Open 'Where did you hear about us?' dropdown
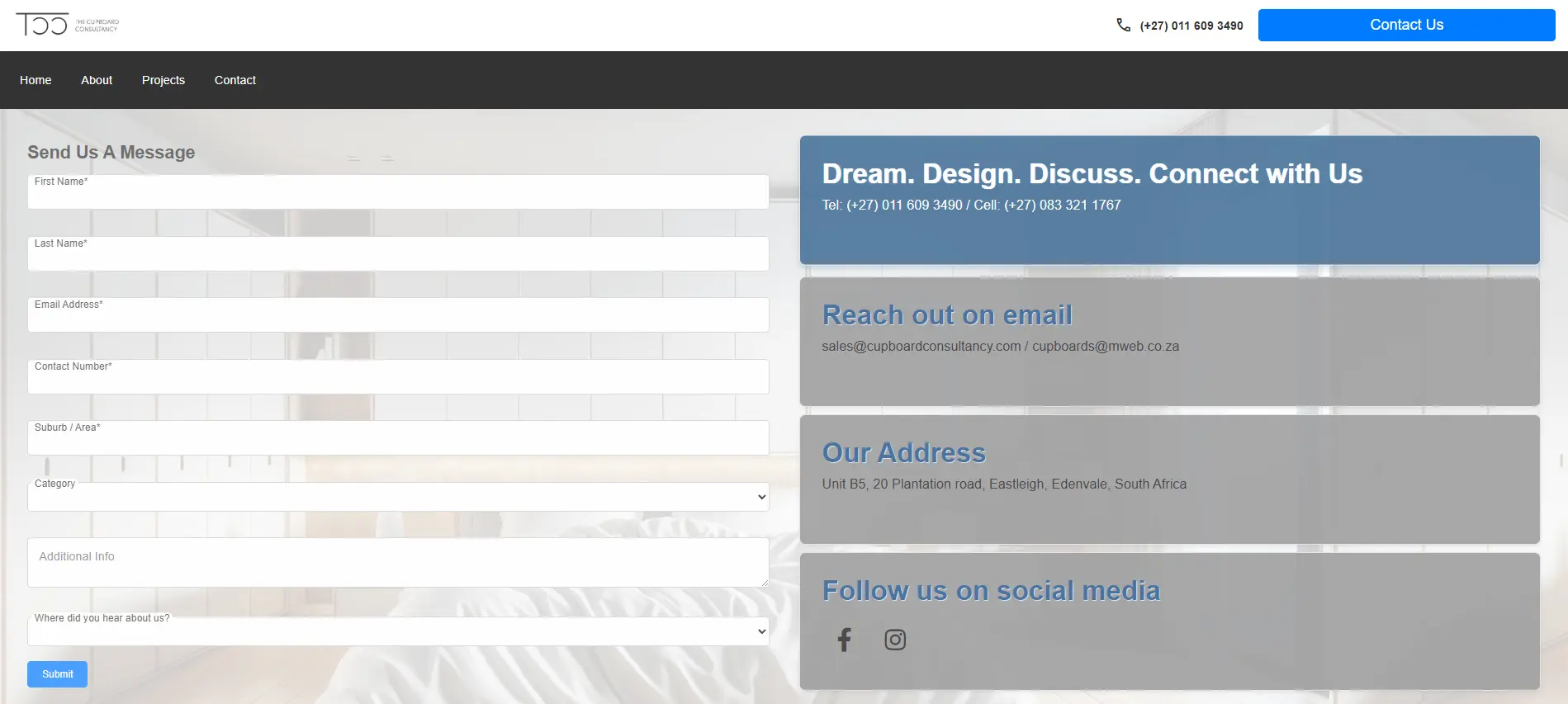The height and width of the screenshot is (704, 1568). point(398,632)
